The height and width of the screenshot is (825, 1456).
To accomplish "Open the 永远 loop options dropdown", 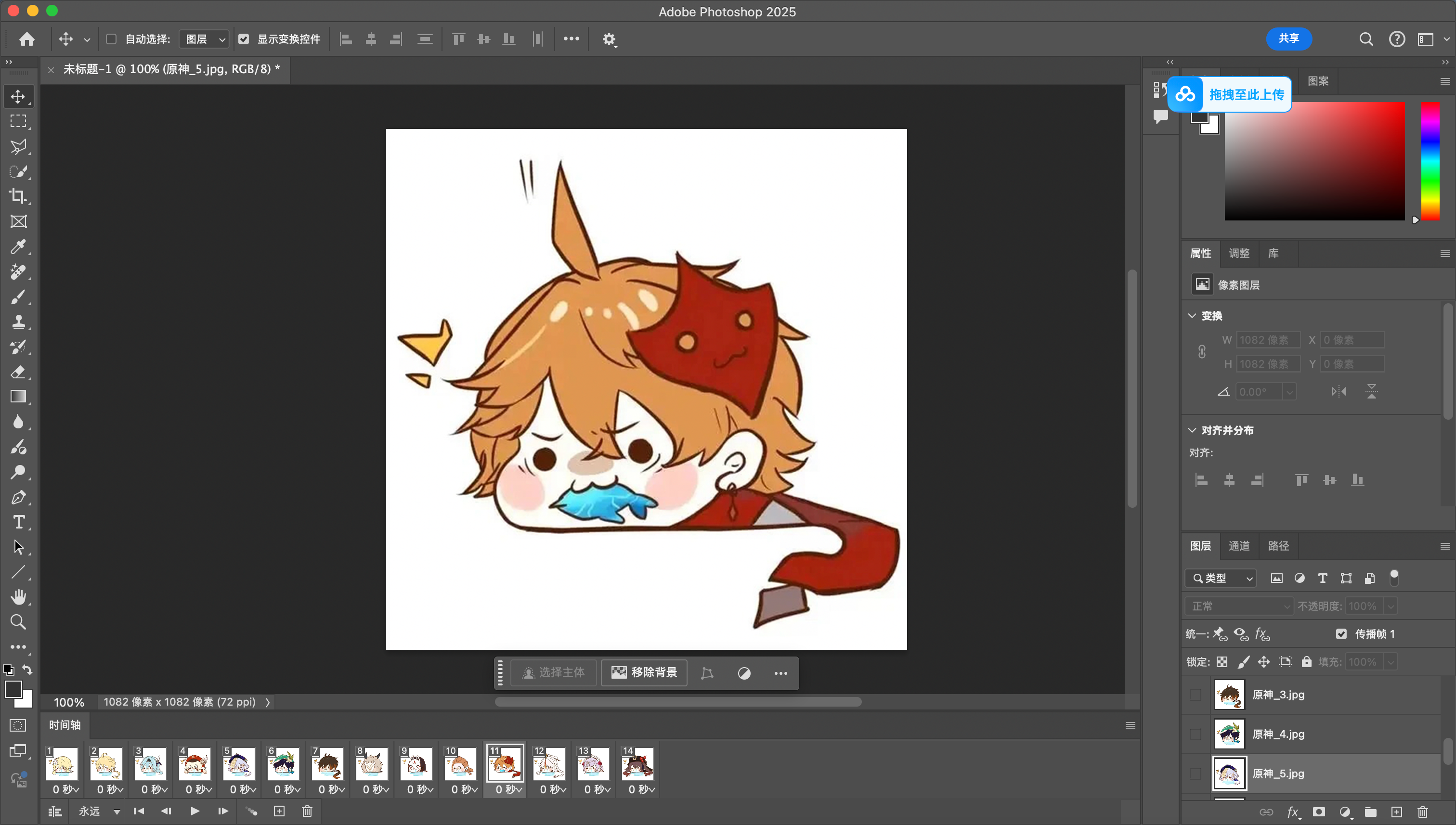I will pyautogui.click(x=99, y=812).
